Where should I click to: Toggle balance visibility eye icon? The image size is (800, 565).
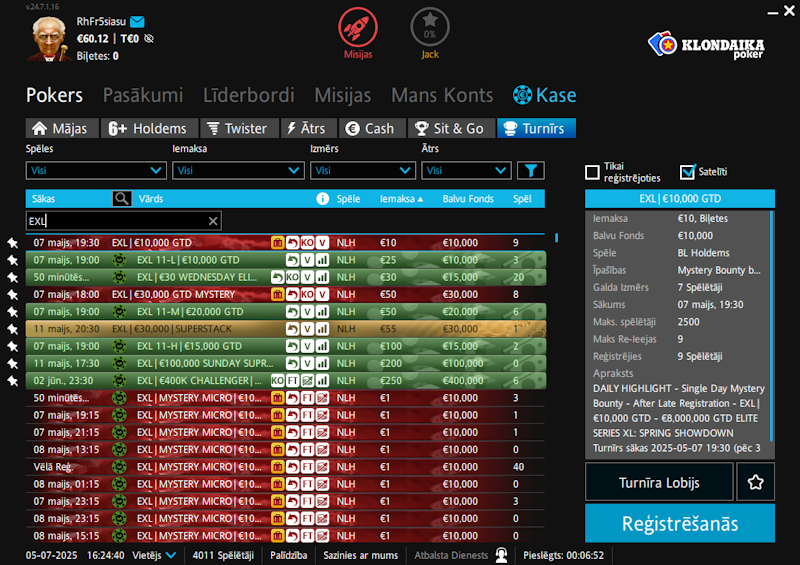coord(149,39)
